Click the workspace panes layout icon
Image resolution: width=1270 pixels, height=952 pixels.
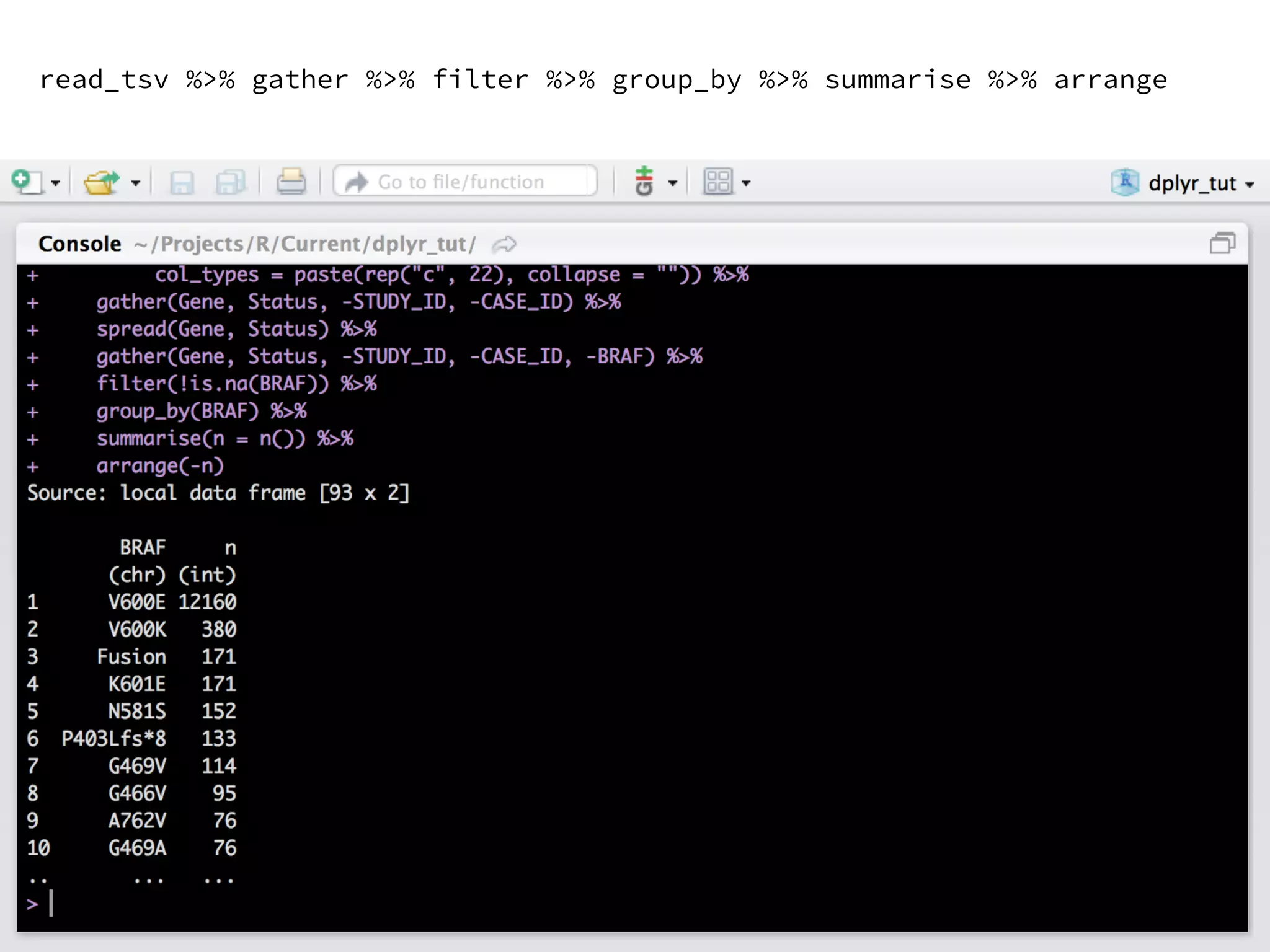tap(718, 182)
